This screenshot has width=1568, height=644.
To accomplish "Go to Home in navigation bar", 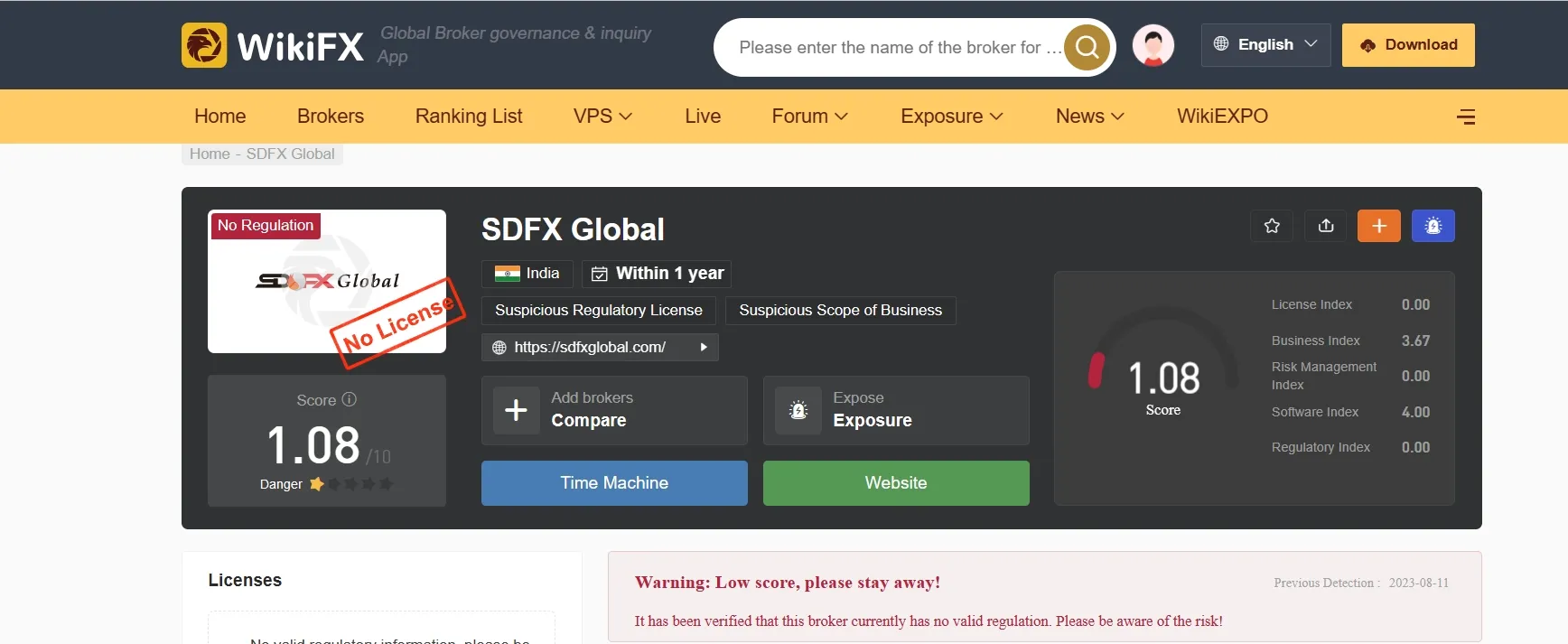I will 220,117.
